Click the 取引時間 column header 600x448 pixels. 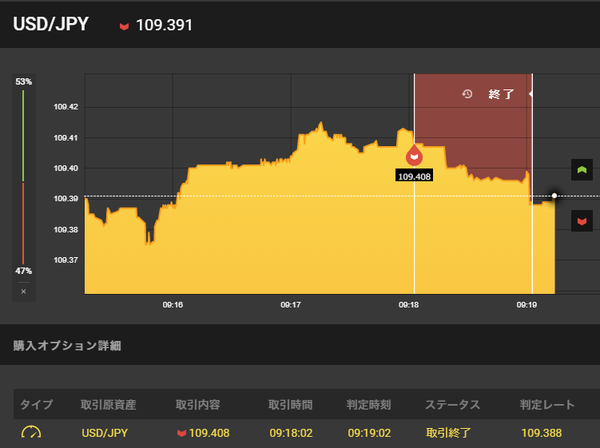click(x=290, y=404)
